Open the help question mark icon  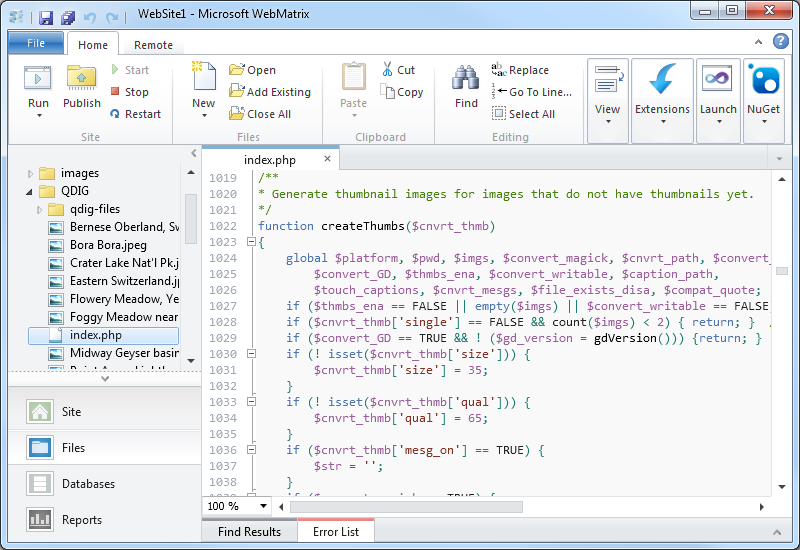pos(781,41)
